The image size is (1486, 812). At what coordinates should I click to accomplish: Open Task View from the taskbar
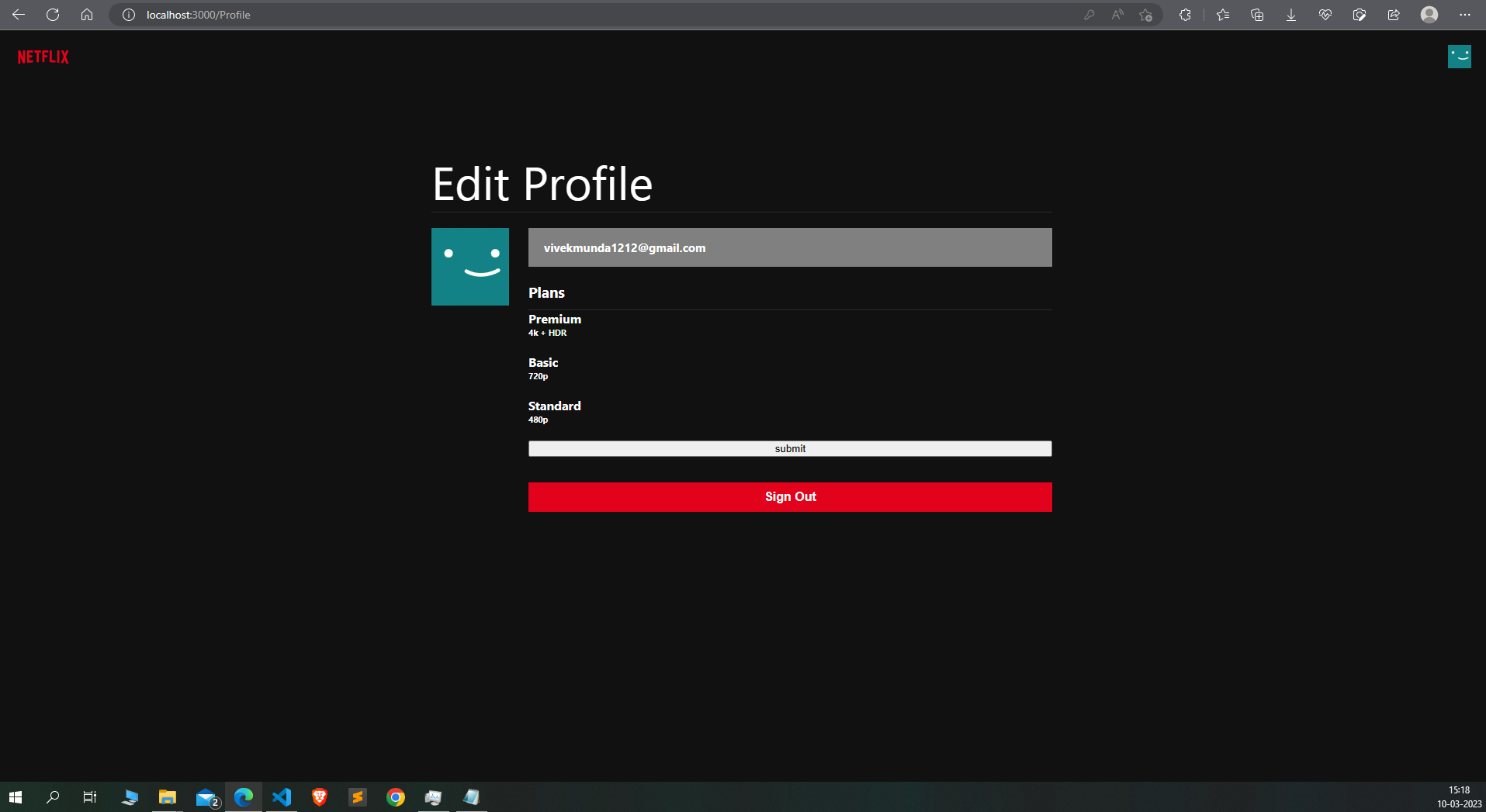(x=89, y=796)
